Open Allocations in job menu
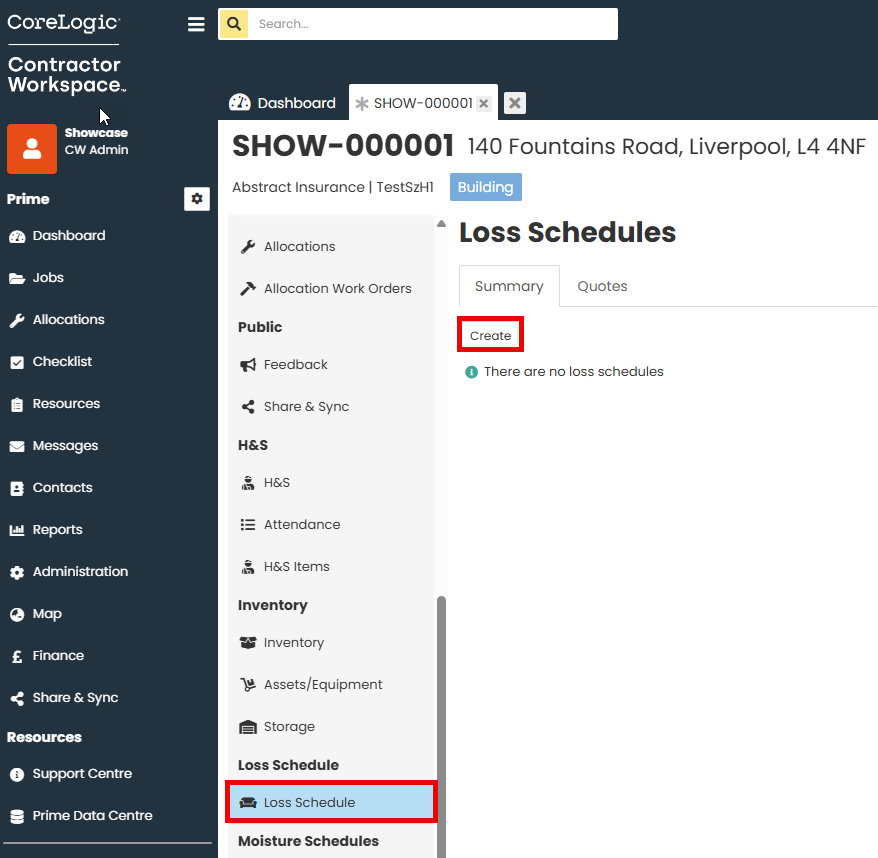The image size is (878, 858). pyautogui.click(x=331, y=246)
